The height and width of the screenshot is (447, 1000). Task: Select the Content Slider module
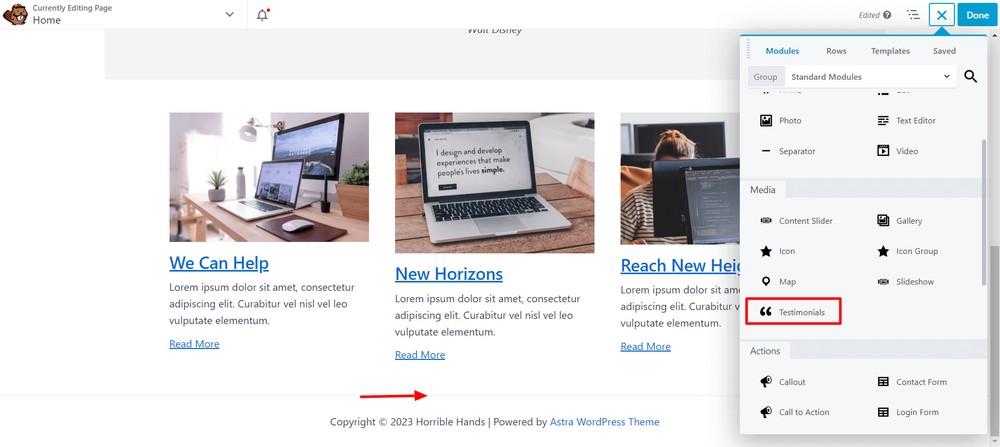coord(797,221)
